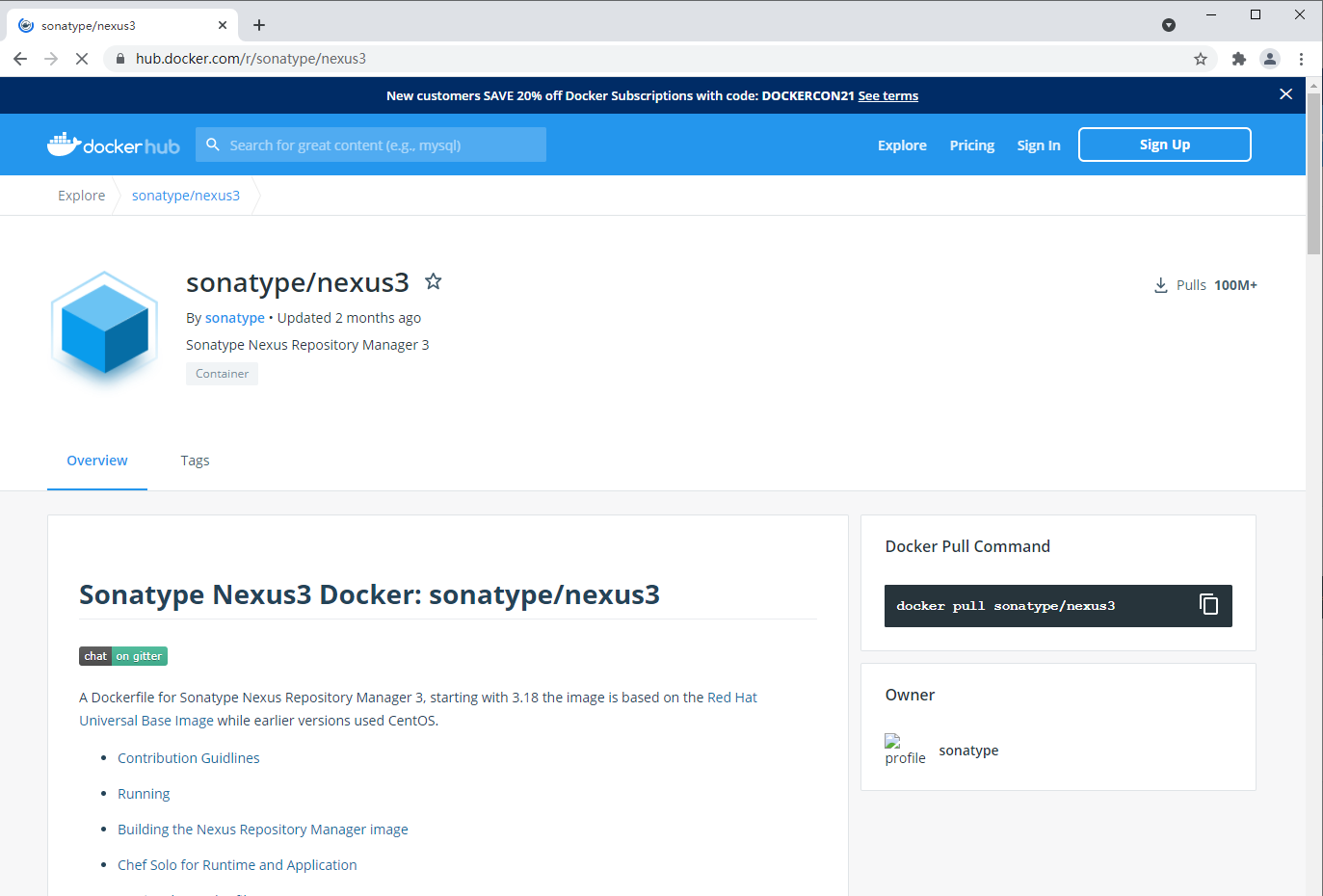Click the Docker Hub whale logo
Viewport: 1323px width, 896px height.
coord(113,145)
